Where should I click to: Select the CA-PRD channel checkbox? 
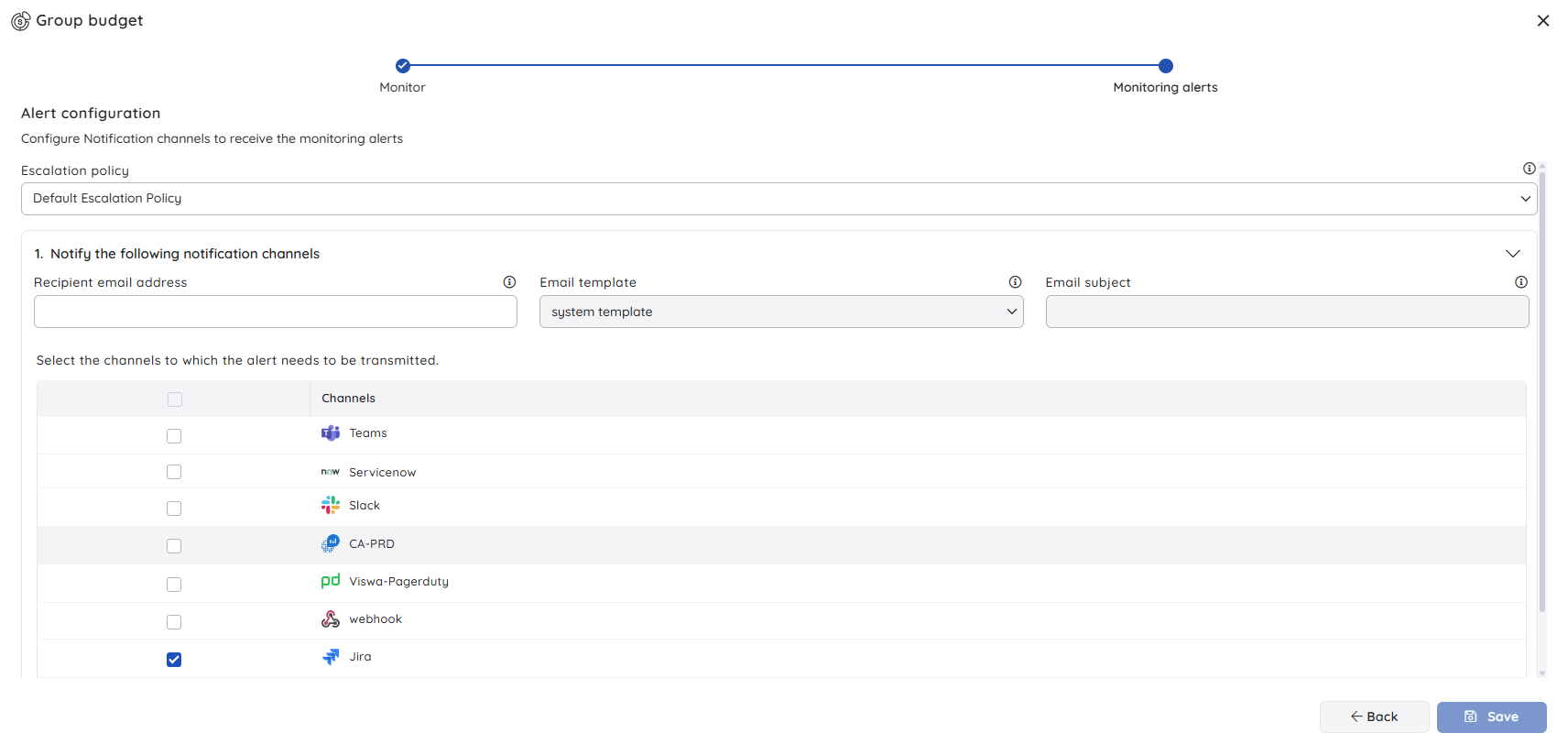(174, 546)
